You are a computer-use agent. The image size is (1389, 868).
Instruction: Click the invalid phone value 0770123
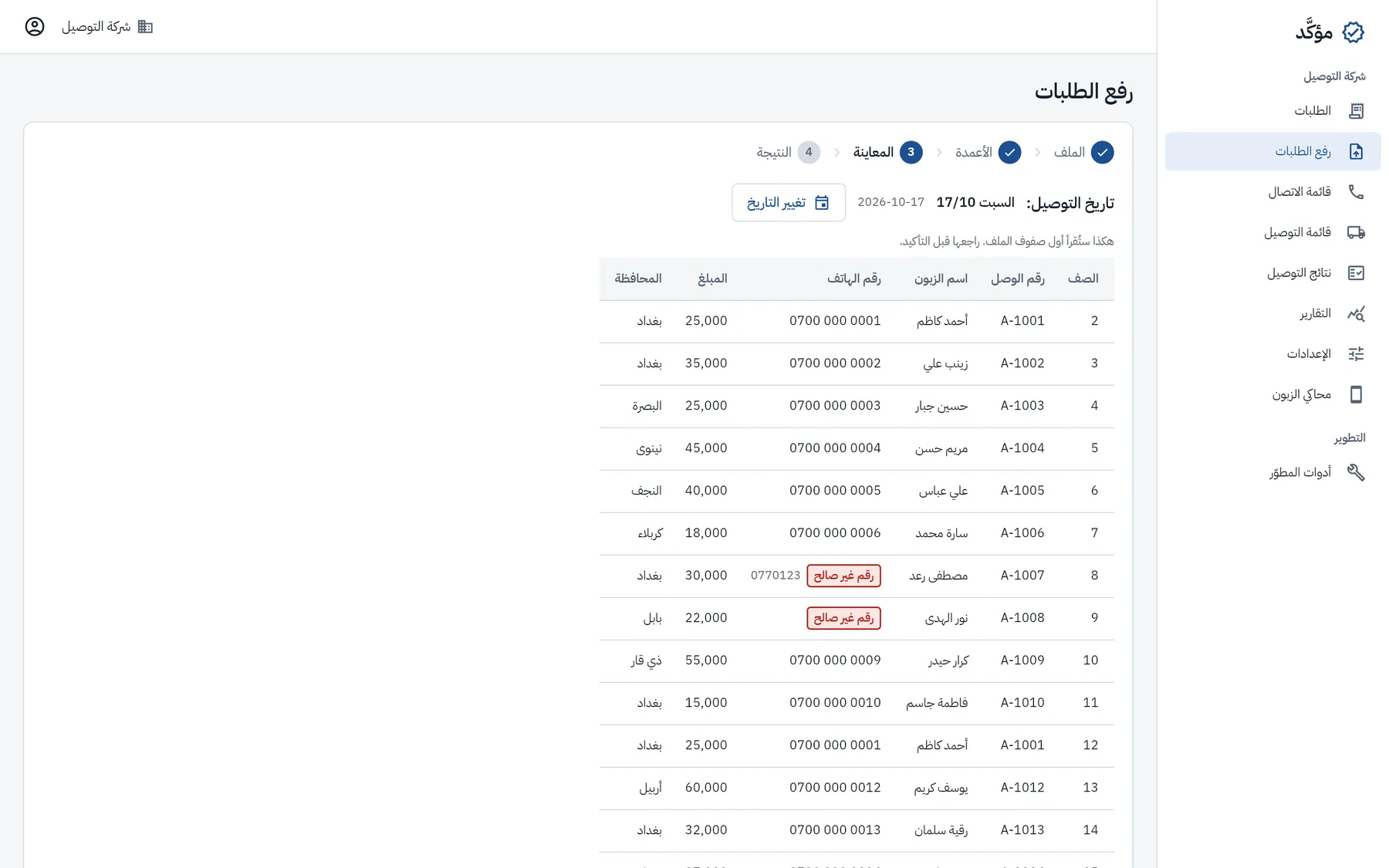click(x=776, y=576)
